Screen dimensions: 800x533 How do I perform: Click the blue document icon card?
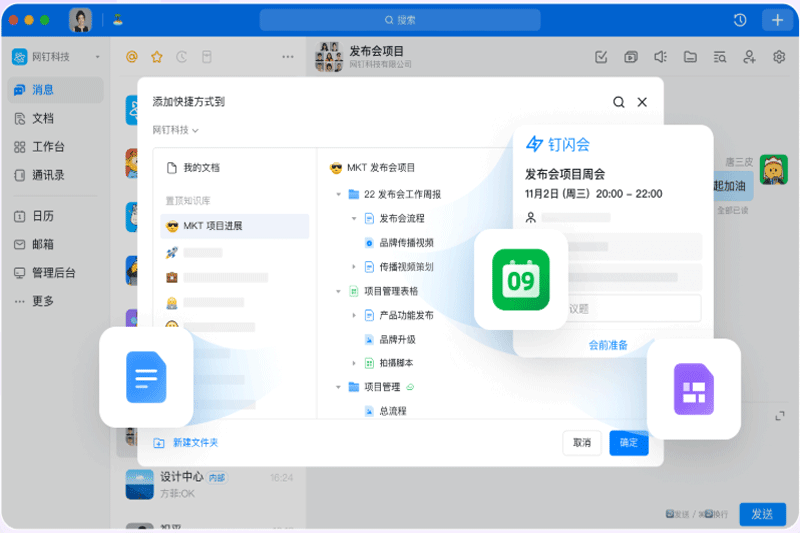pos(146,378)
